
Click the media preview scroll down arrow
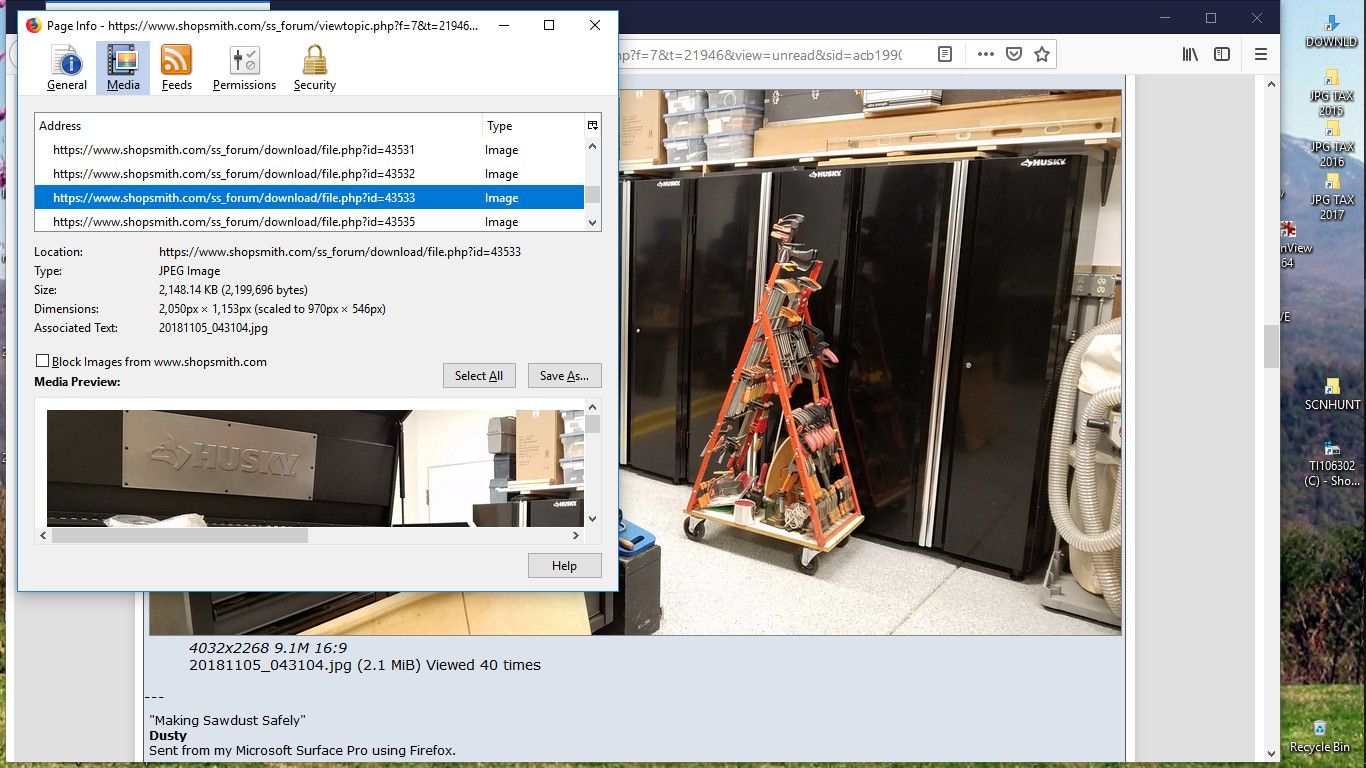593,518
